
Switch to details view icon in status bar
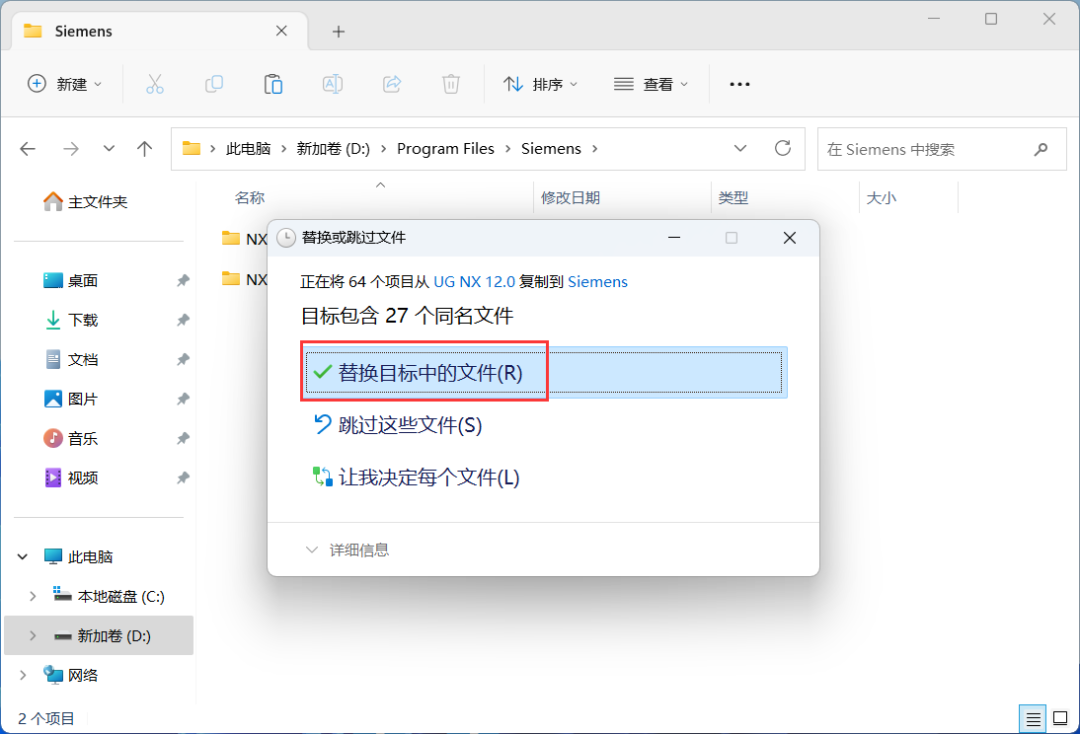click(x=1032, y=720)
